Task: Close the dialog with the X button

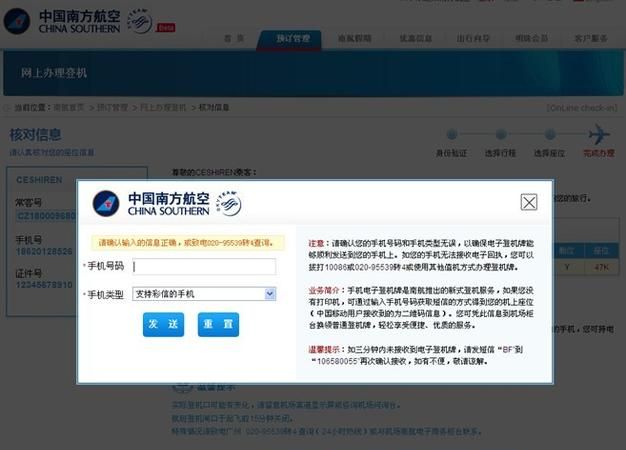Action: tap(529, 202)
